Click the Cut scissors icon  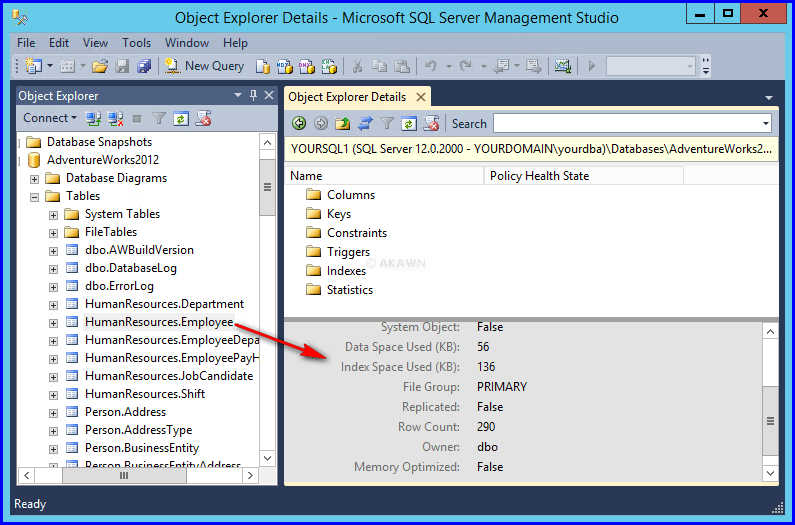pos(357,66)
